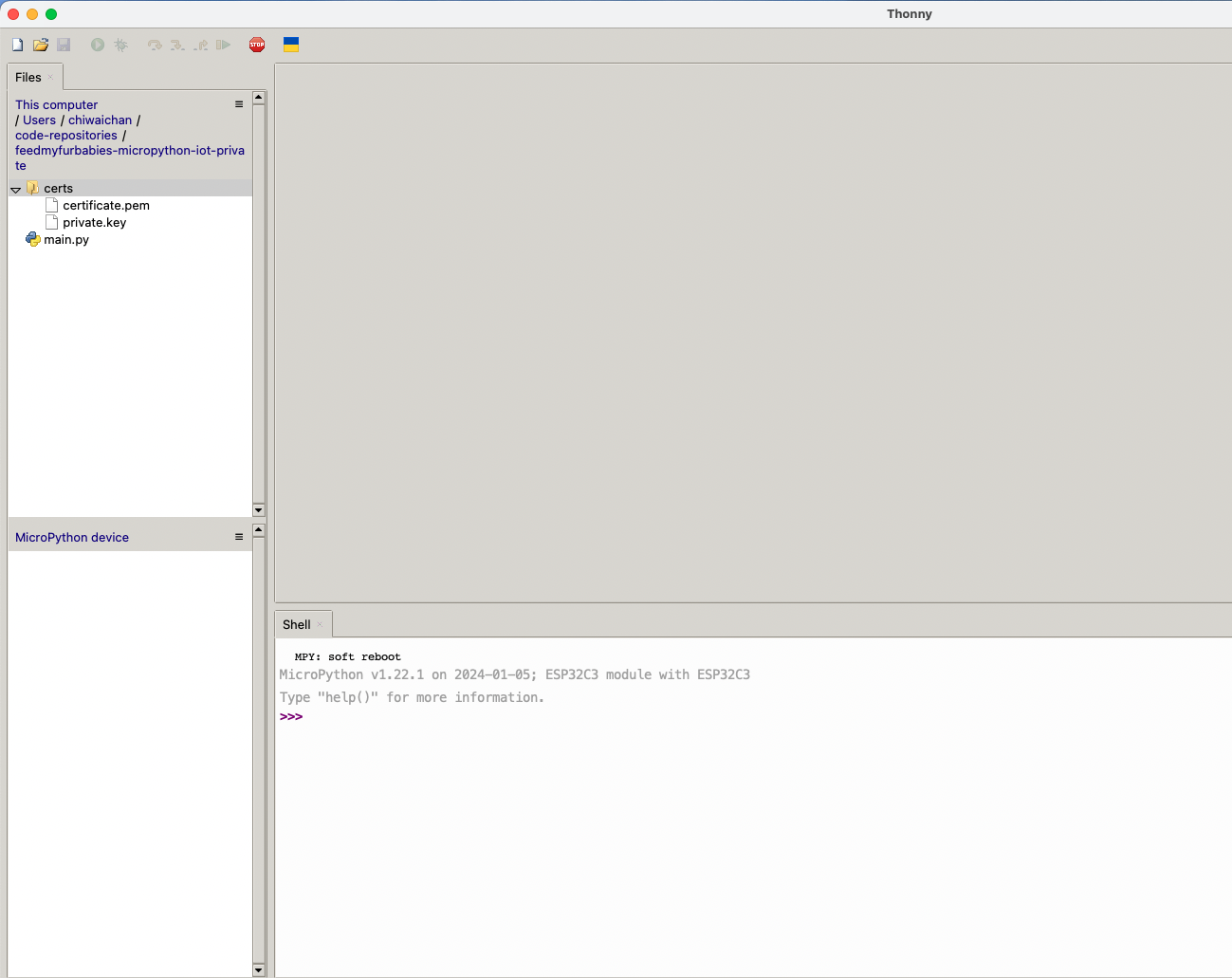
Task: Open MicroPython device panel hamburger menu
Action: click(x=239, y=537)
